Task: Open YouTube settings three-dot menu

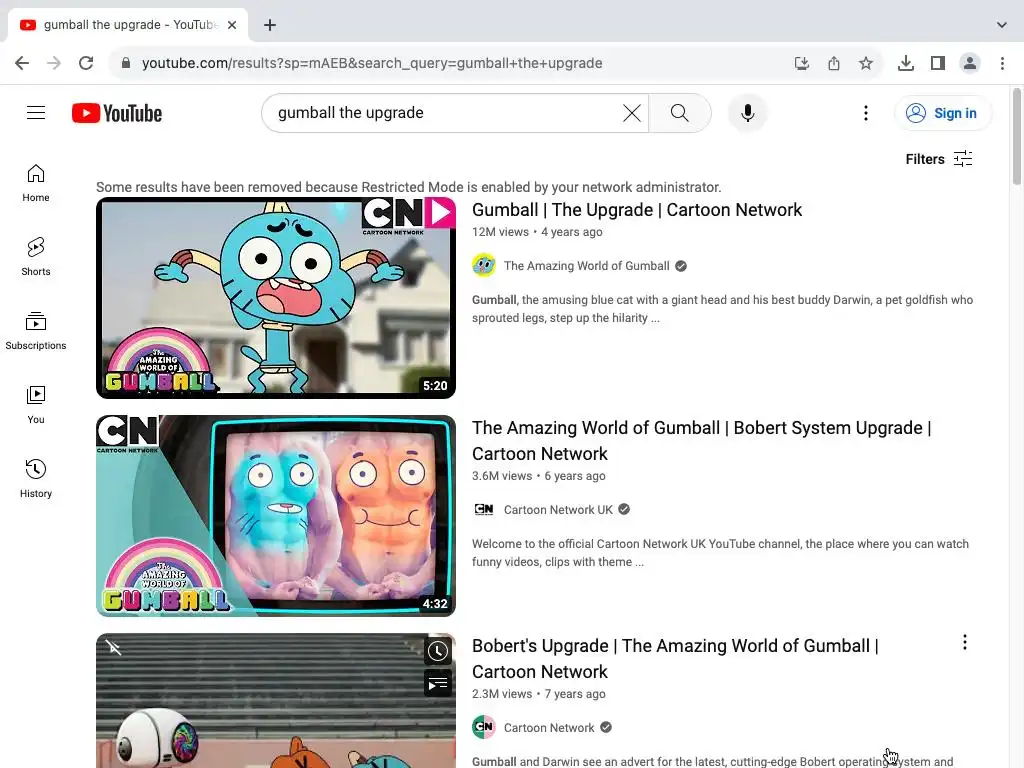Action: pos(866,113)
